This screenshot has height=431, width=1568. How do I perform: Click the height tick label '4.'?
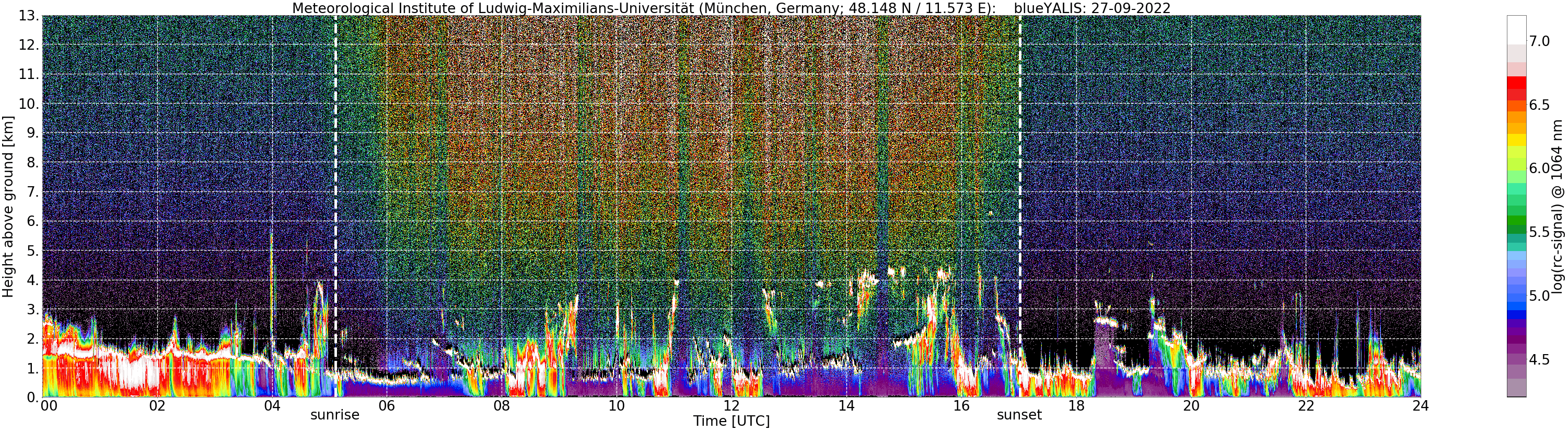click(x=32, y=280)
